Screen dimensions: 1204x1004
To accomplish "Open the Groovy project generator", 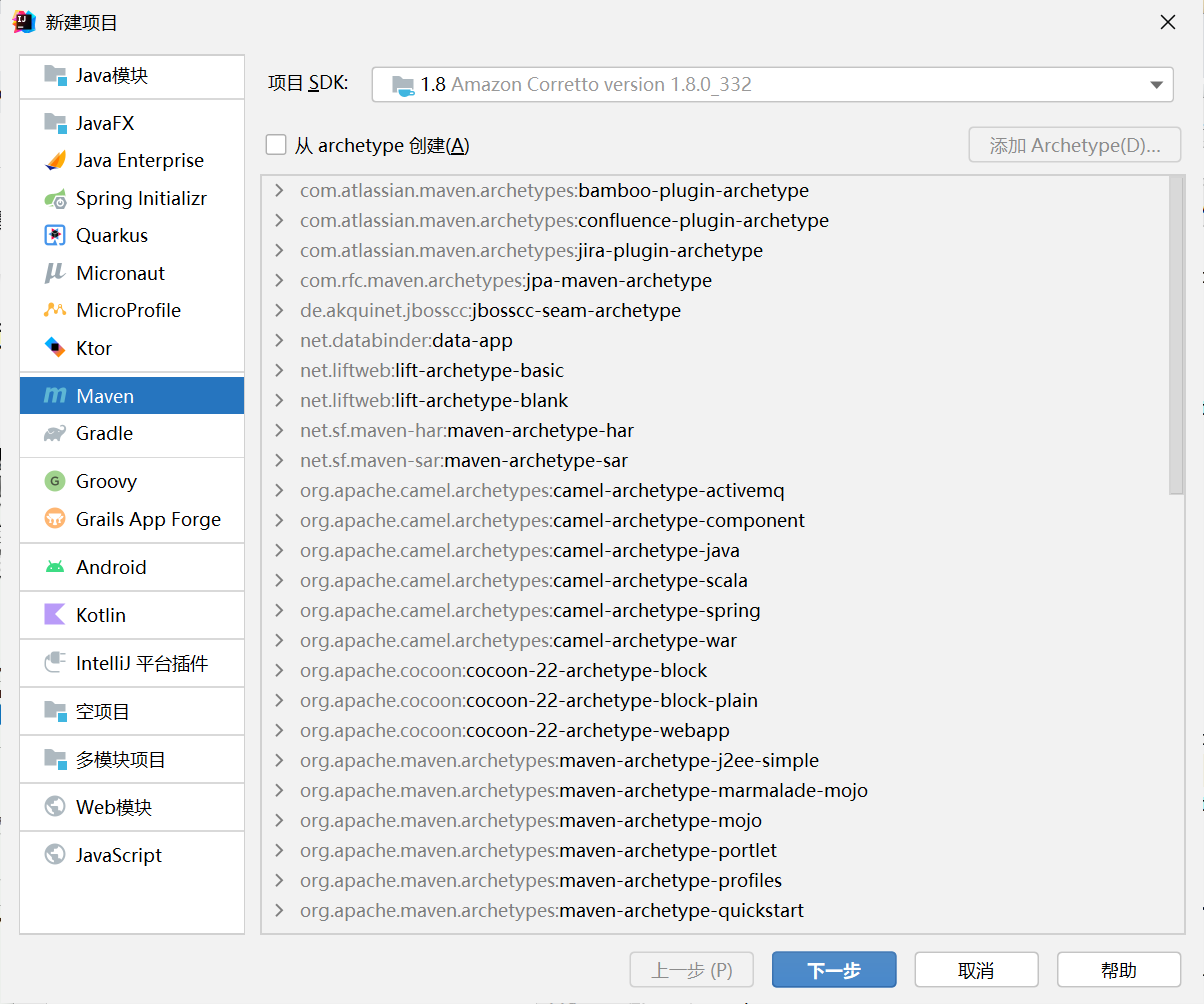I will point(104,481).
